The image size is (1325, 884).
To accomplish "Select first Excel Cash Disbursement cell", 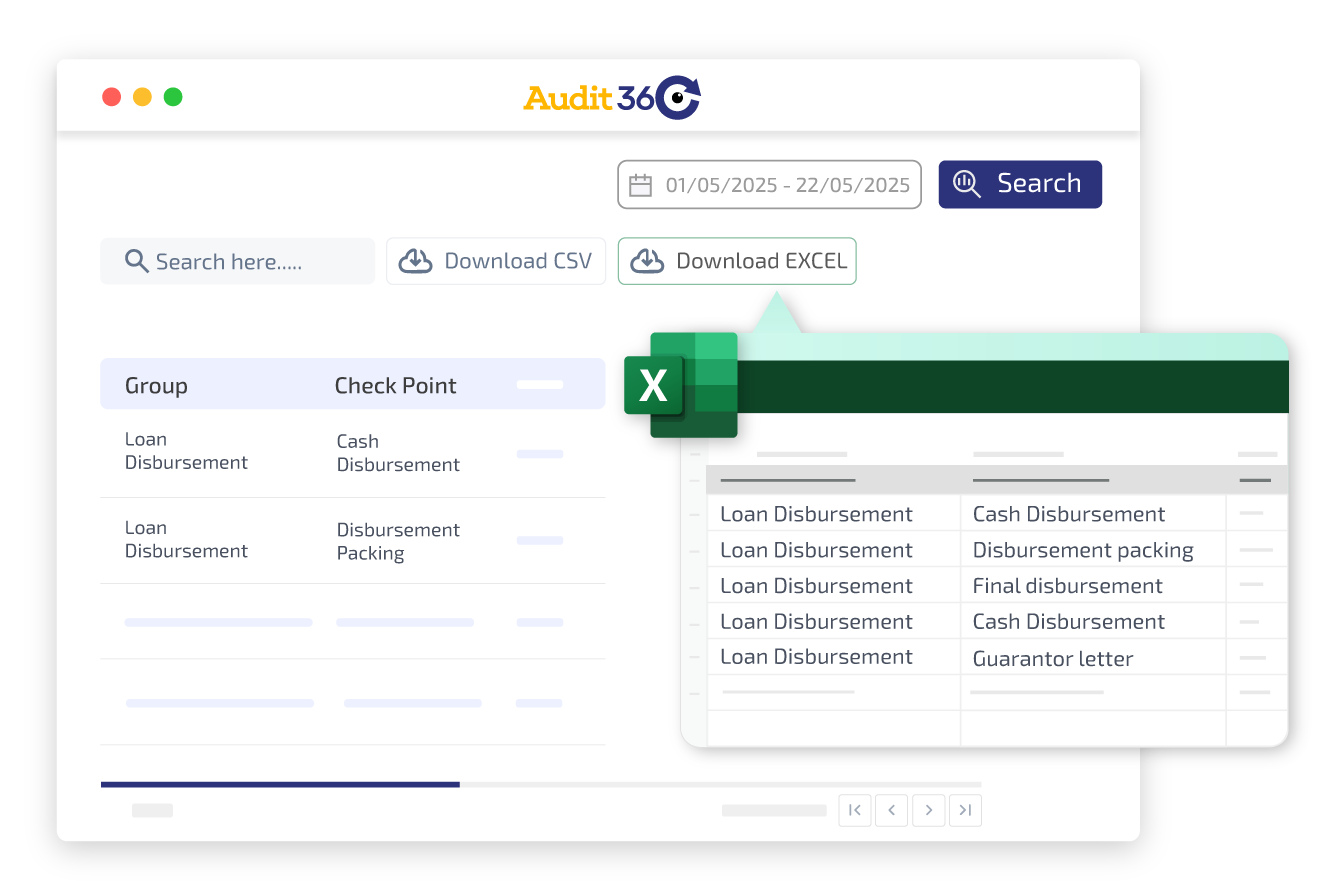I will tap(1093, 514).
